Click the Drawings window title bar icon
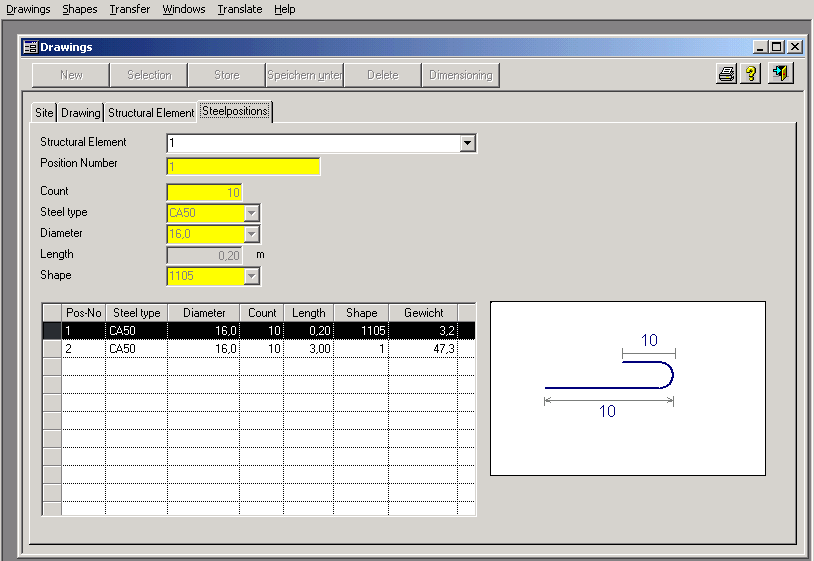 click(30, 46)
